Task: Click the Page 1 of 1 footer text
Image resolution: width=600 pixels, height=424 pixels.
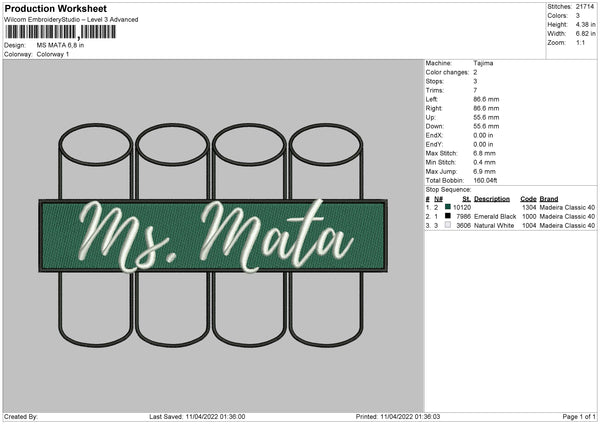Action: point(579,416)
